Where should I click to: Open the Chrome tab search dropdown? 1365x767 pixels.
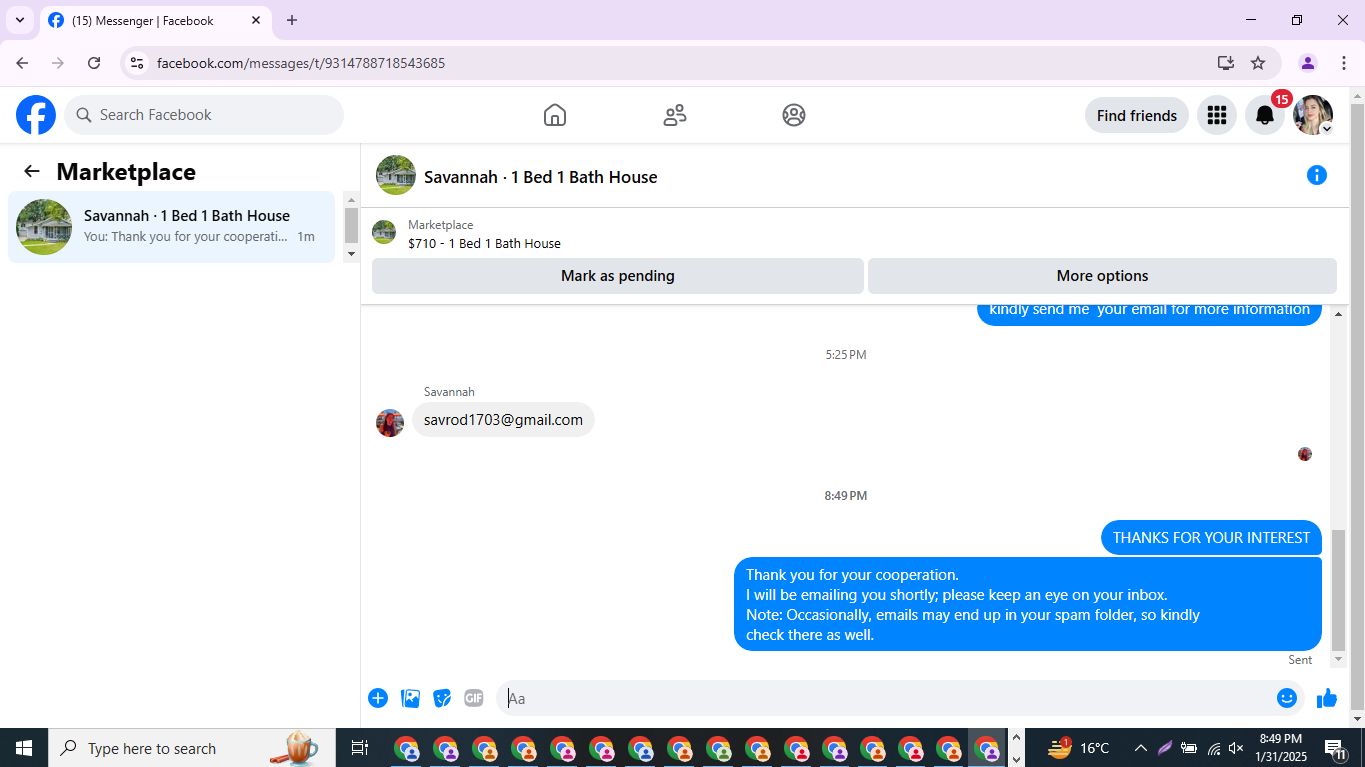tap(20, 20)
